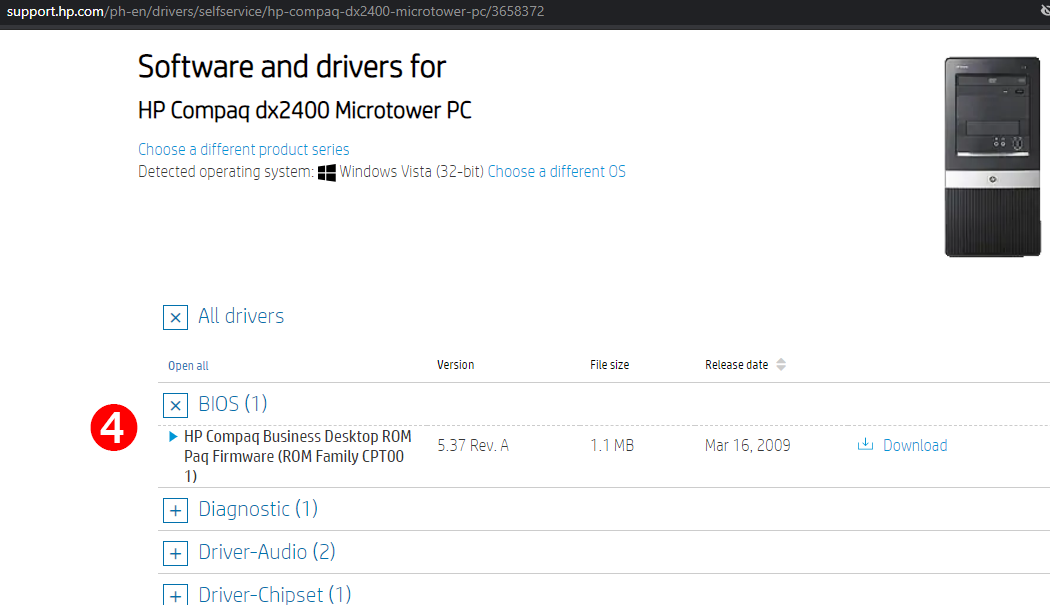This screenshot has width=1050, height=605.
Task: Click the download tray icon
Action: pyautogui.click(x=865, y=444)
